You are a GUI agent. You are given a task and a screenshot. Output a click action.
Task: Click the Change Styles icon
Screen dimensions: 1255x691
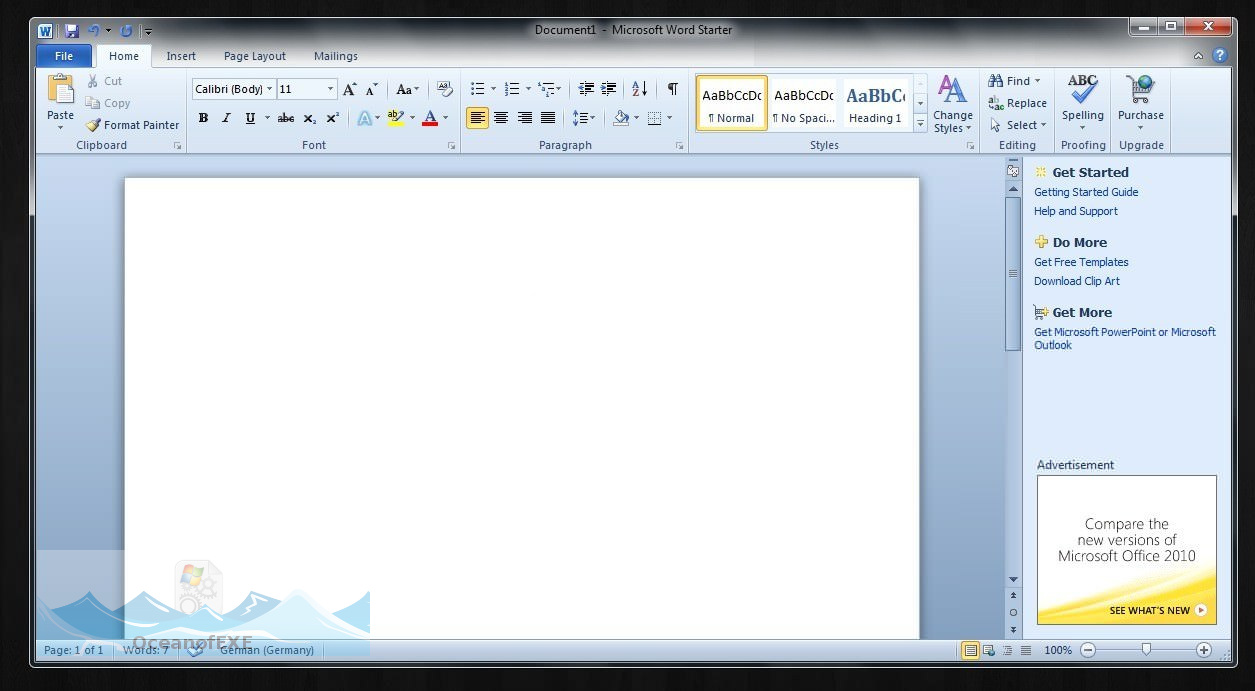952,100
